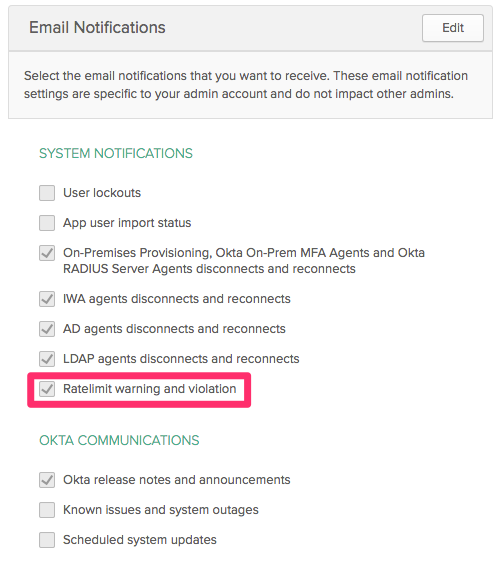This screenshot has width=498, height=566.
Task: Enable App user import status checkbox
Action: (47, 223)
